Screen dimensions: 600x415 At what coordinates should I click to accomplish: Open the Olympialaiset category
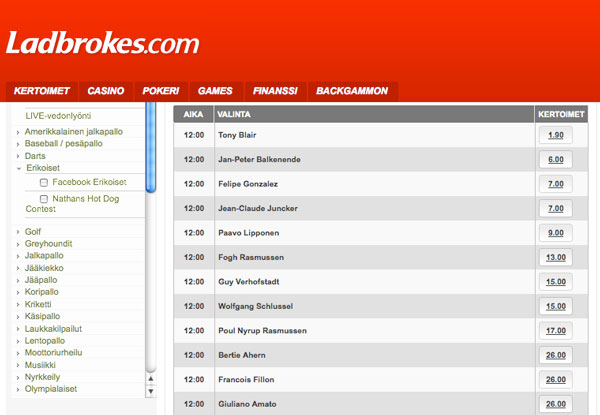pyautogui.click(x=51, y=389)
